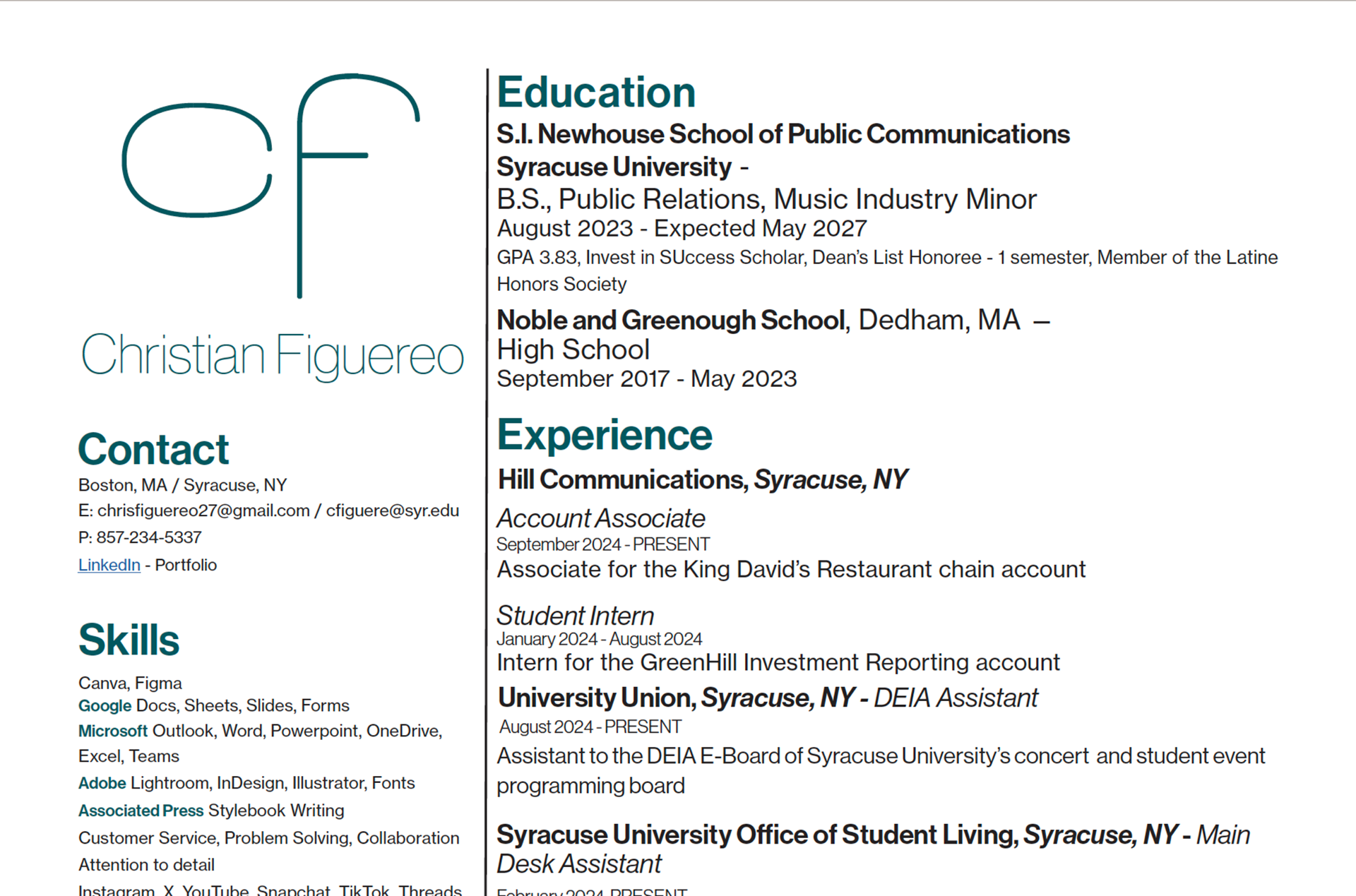
Task: Click the Contact section heading
Action: point(153,449)
